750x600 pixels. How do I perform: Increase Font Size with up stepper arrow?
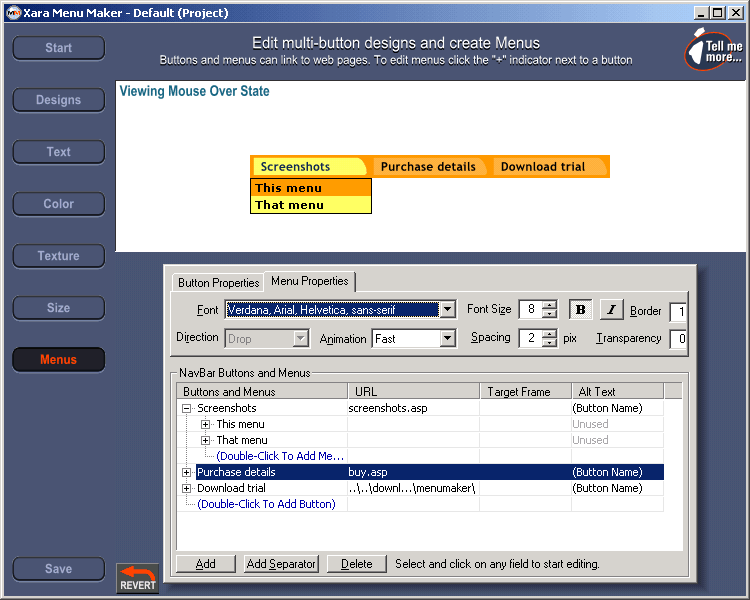(549, 305)
